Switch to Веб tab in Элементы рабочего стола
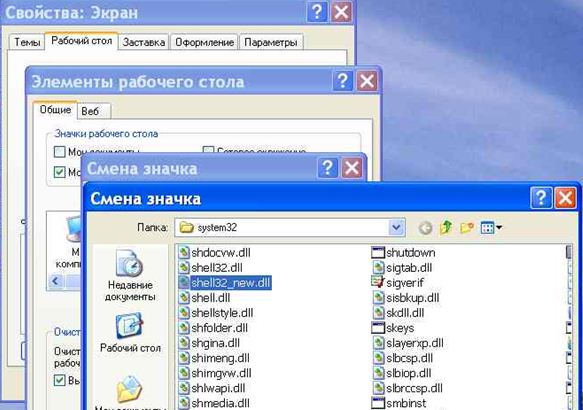583x410 pixels. (93, 111)
